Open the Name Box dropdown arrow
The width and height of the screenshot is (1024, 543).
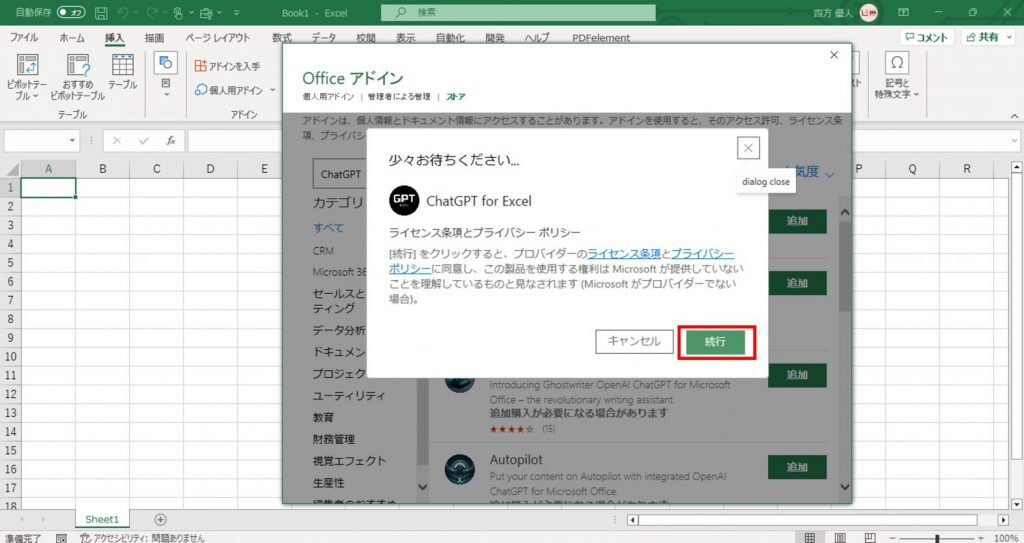[x=72, y=140]
